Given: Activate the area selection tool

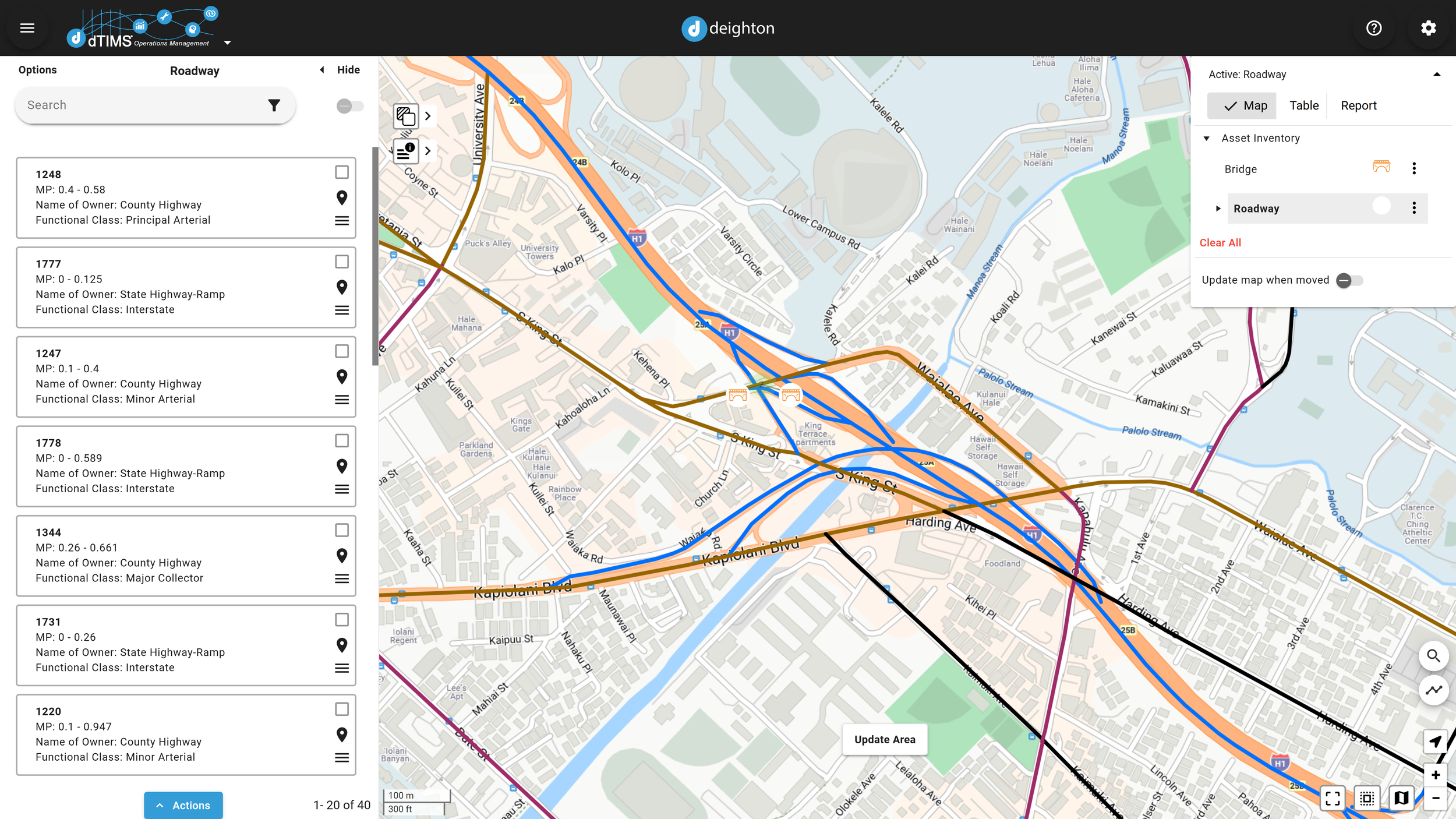Looking at the screenshot, I should point(1367,799).
